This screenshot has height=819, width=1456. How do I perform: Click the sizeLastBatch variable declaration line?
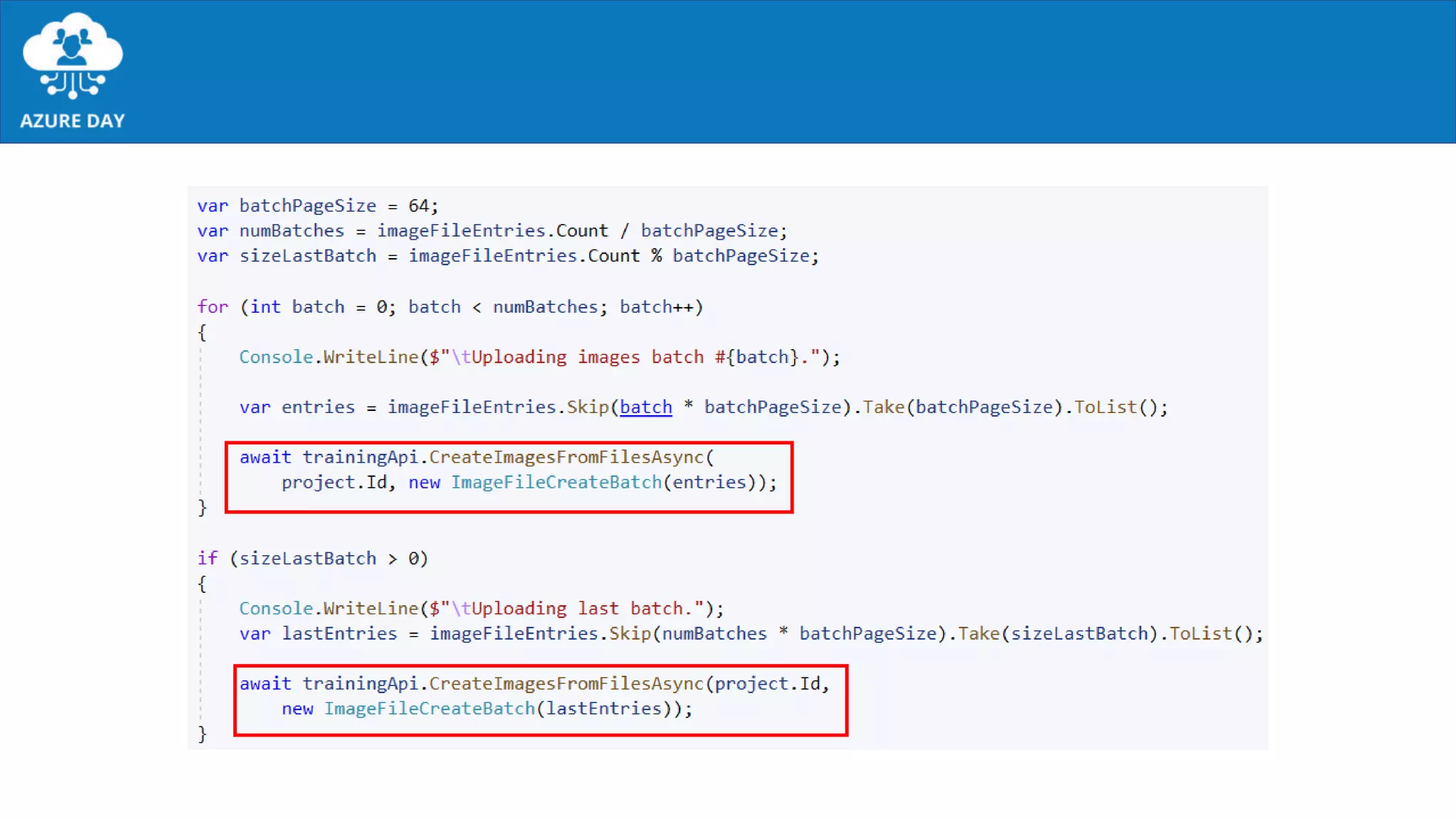click(x=507, y=256)
